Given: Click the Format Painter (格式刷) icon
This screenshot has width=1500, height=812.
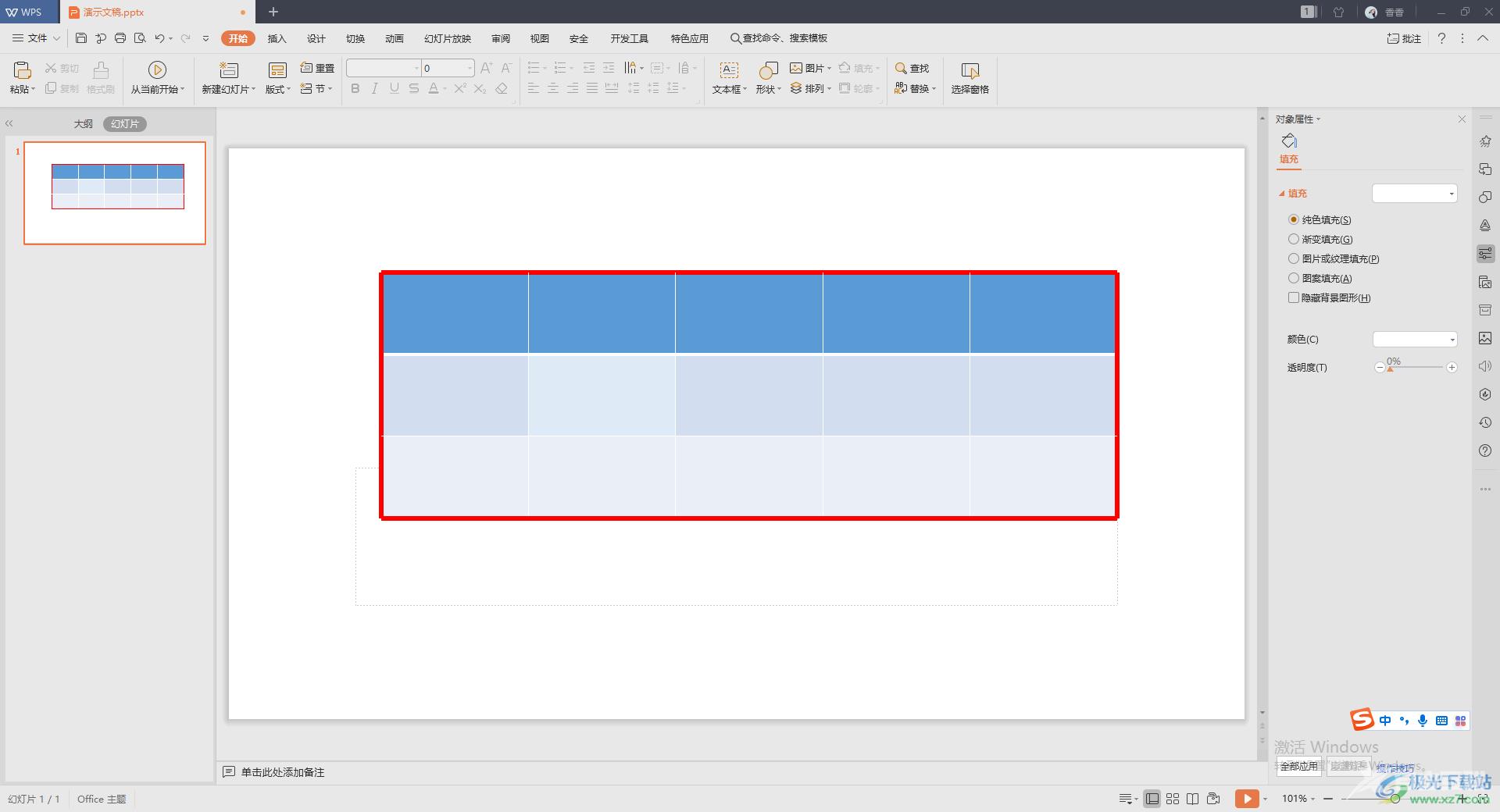Looking at the screenshot, I should coord(101,70).
